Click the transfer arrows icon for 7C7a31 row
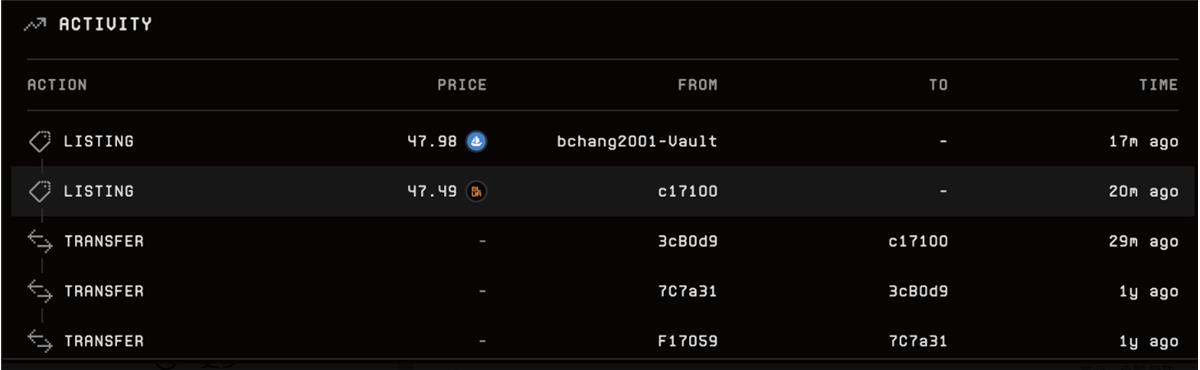This screenshot has width=1200, height=370. click(39, 291)
